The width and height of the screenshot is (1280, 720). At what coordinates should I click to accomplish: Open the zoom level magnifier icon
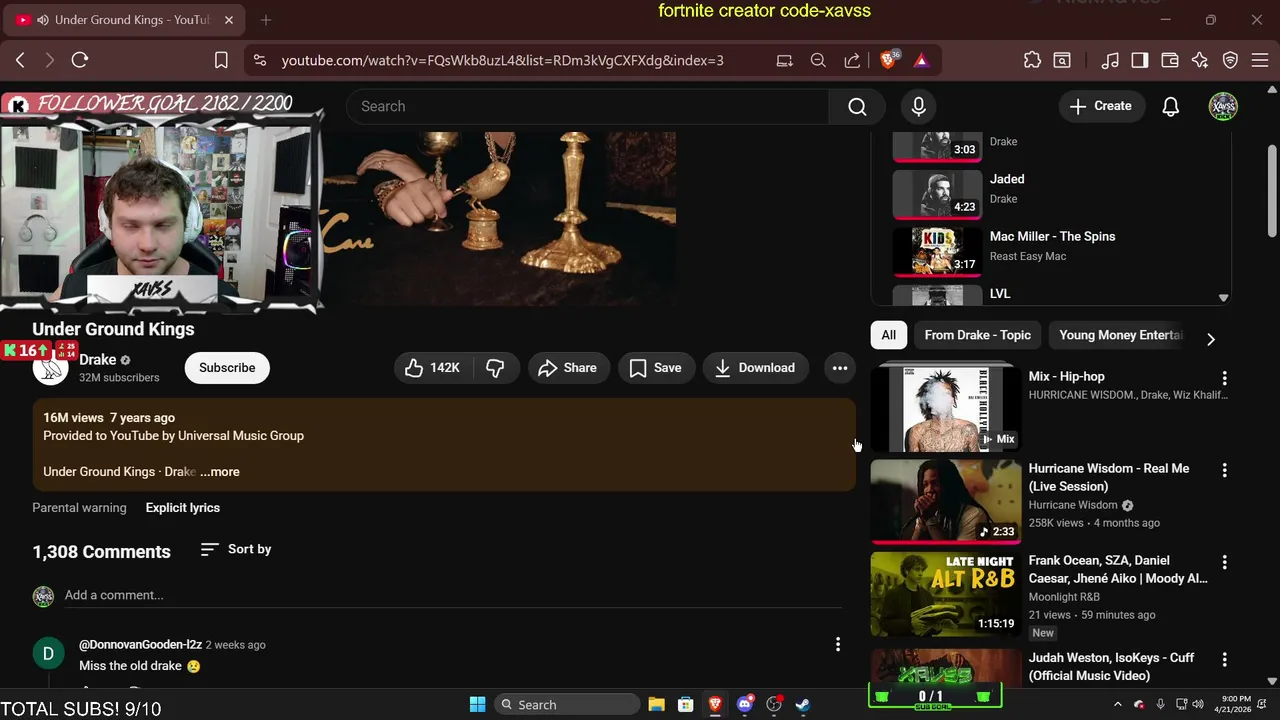tap(818, 60)
